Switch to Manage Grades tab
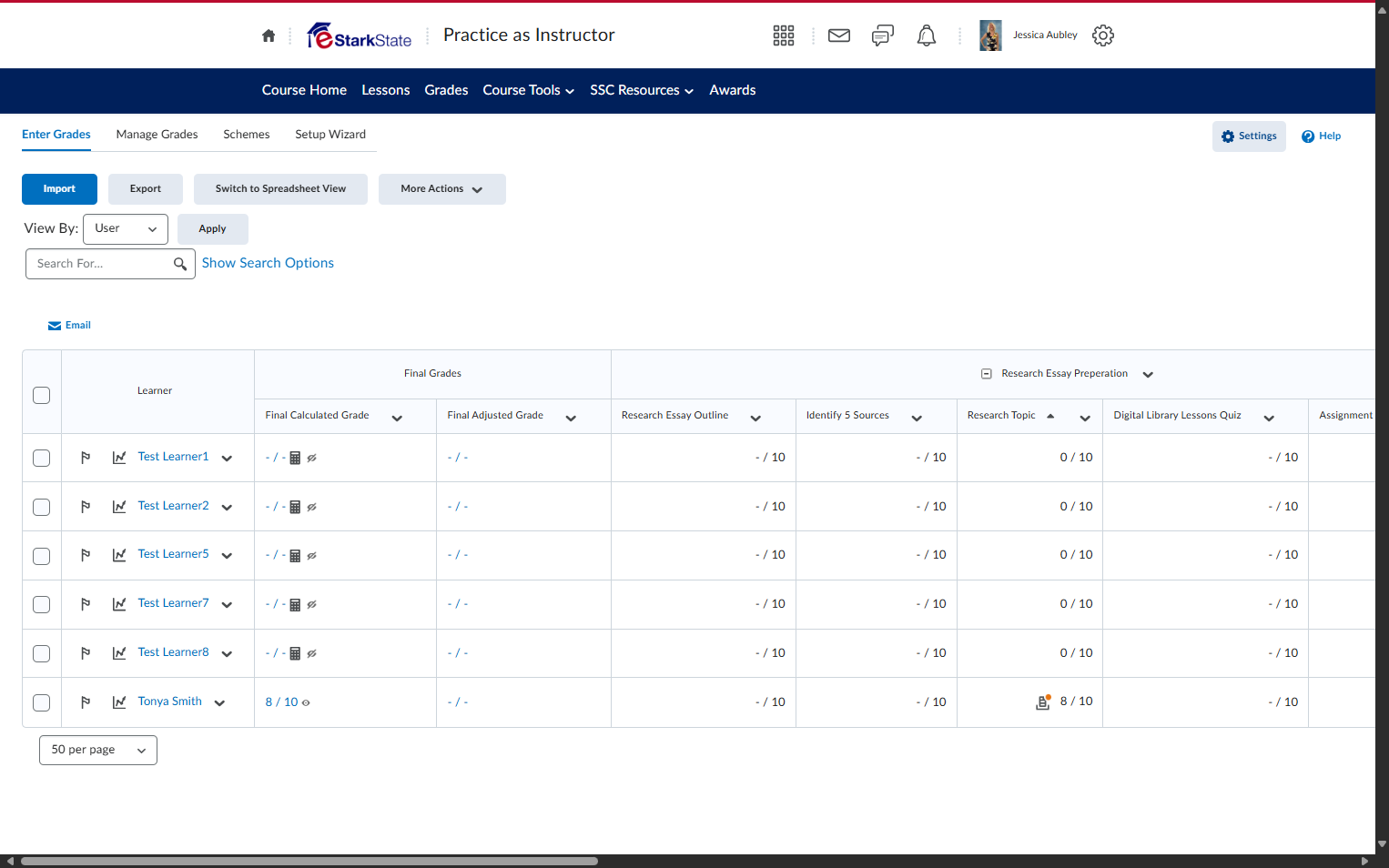 click(x=157, y=135)
